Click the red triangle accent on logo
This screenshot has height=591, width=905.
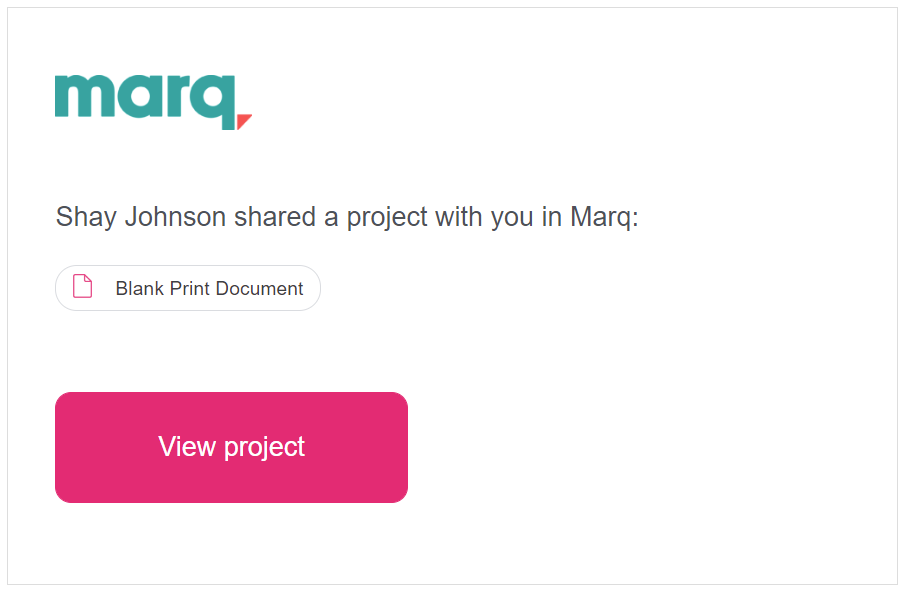pos(244,121)
